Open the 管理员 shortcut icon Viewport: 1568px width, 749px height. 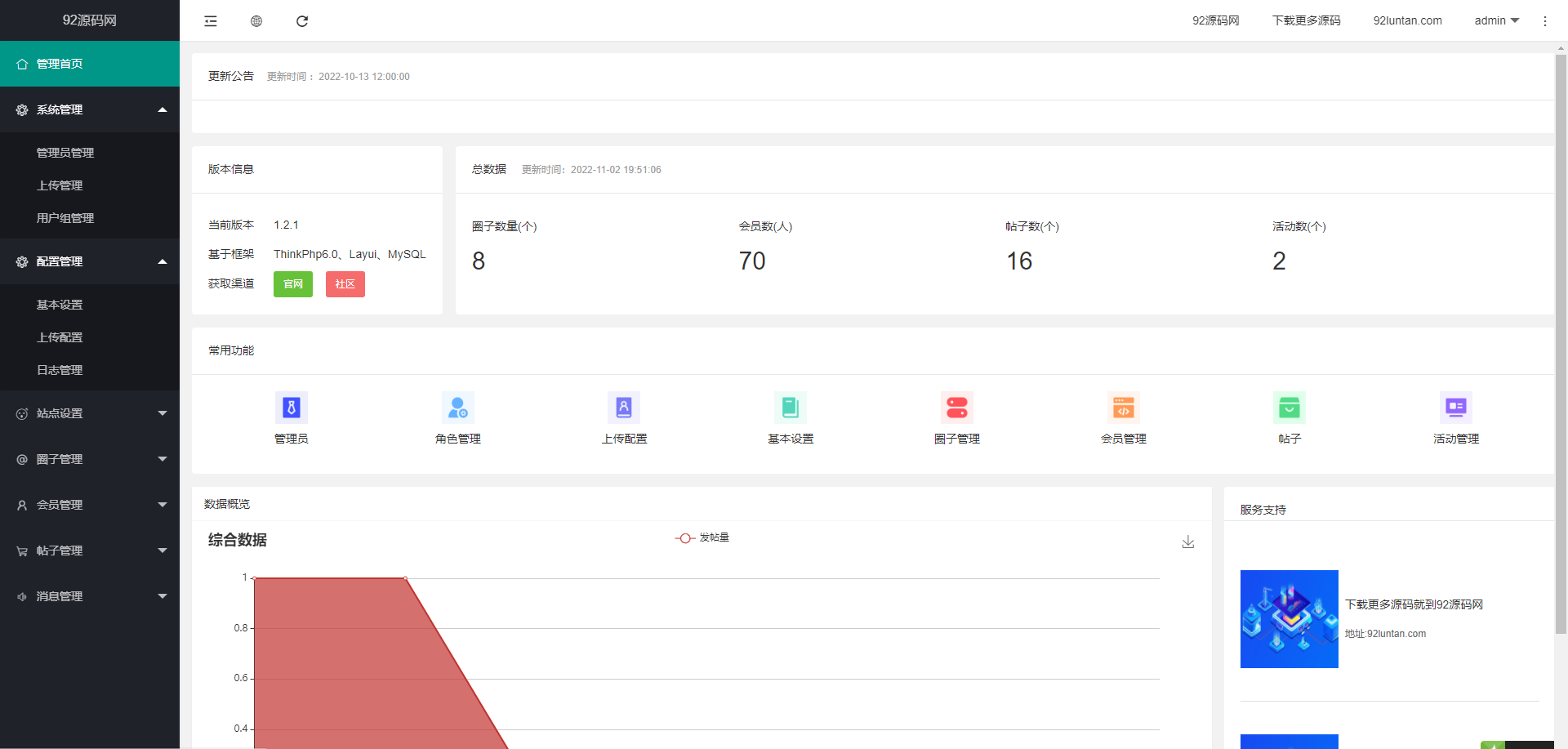(292, 407)
